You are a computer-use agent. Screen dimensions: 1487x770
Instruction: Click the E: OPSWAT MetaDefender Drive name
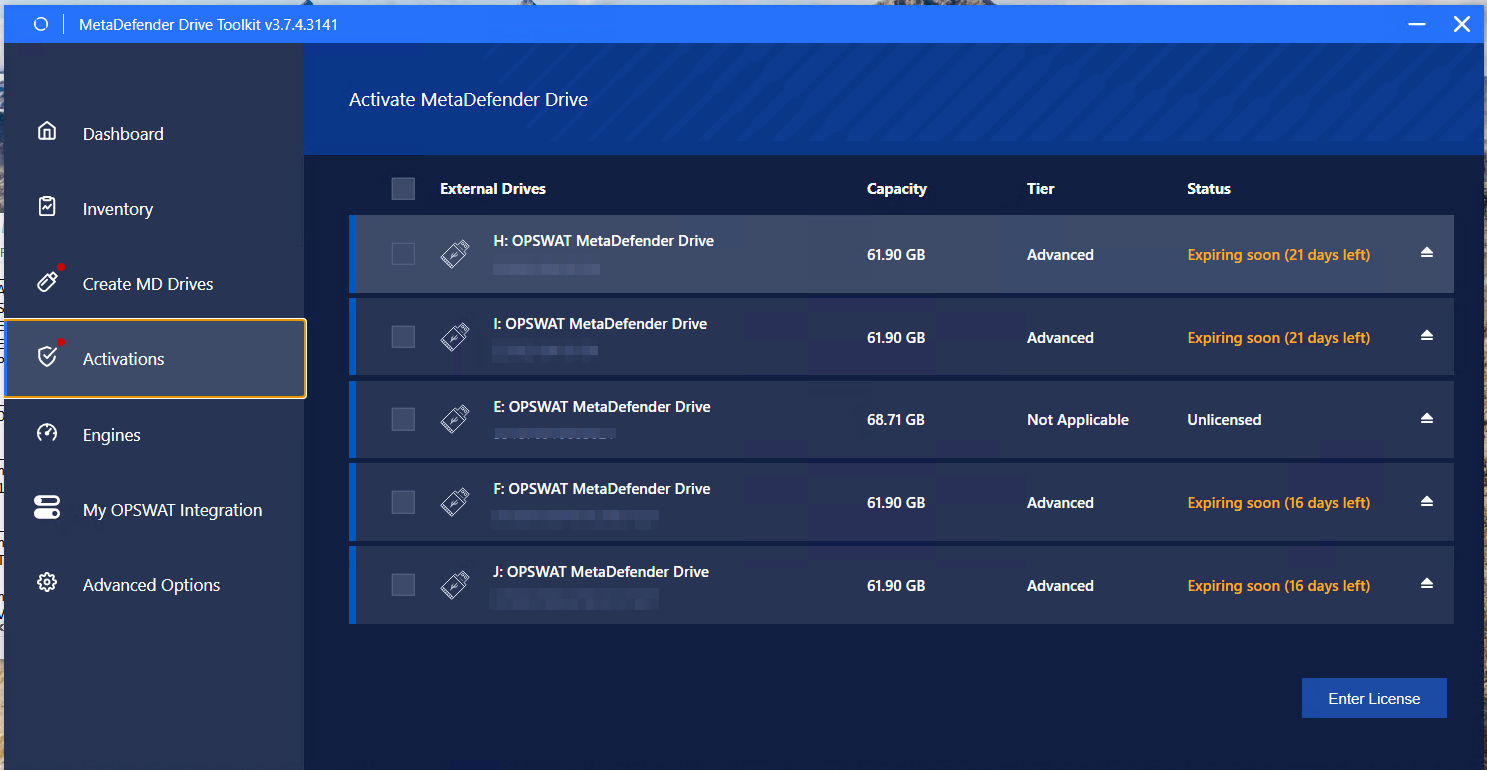pyautogui.click(x=602, y=407)
